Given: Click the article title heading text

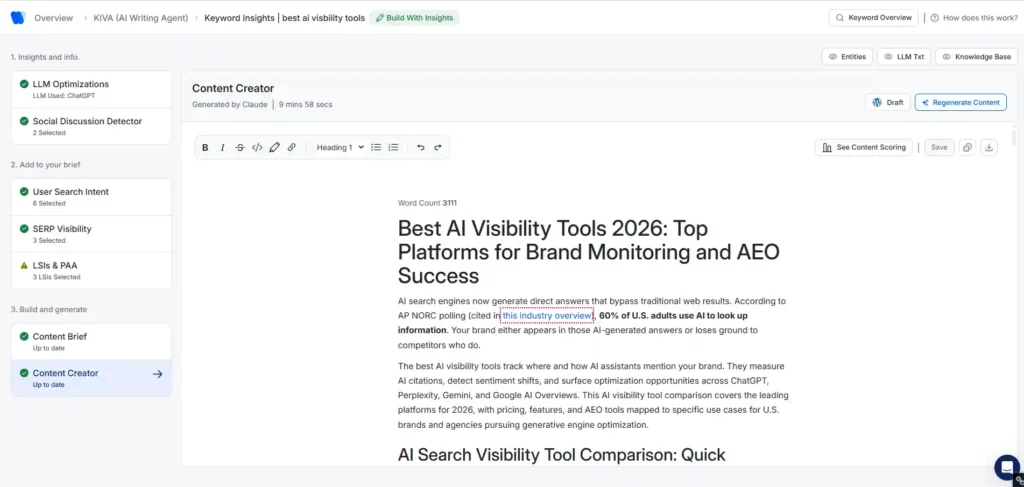Looking at the screenshot, I should [x=588, y=252].
